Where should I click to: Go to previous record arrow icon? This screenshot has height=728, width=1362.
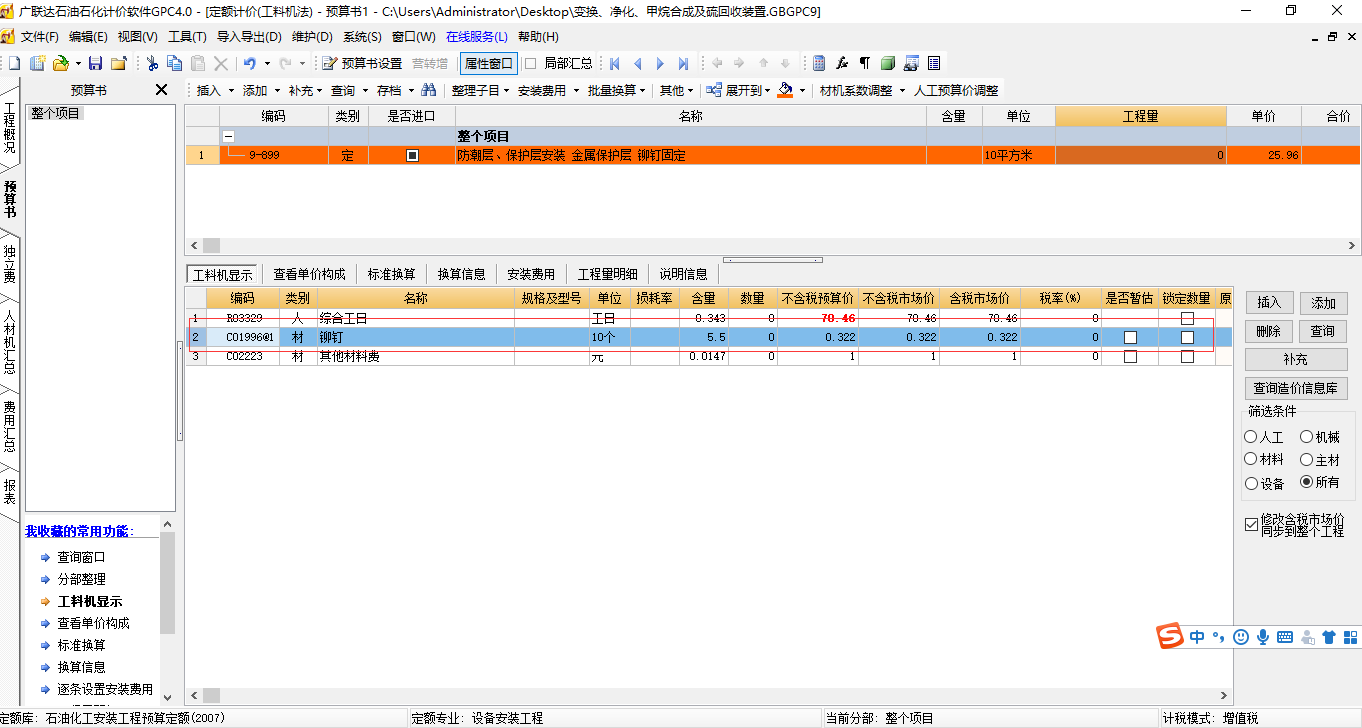(637, 63)
